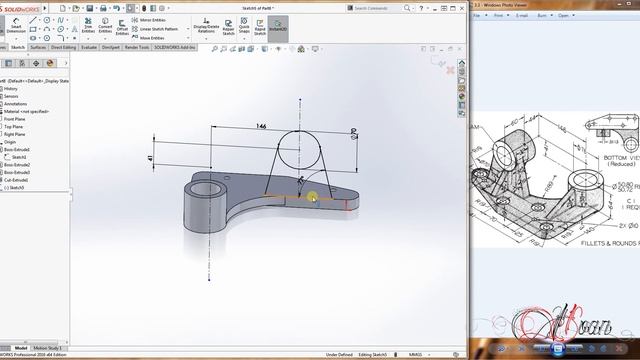Click the Select cursor tool icon
The width and height of the screenshot is (640, 360).
[130, 8]
